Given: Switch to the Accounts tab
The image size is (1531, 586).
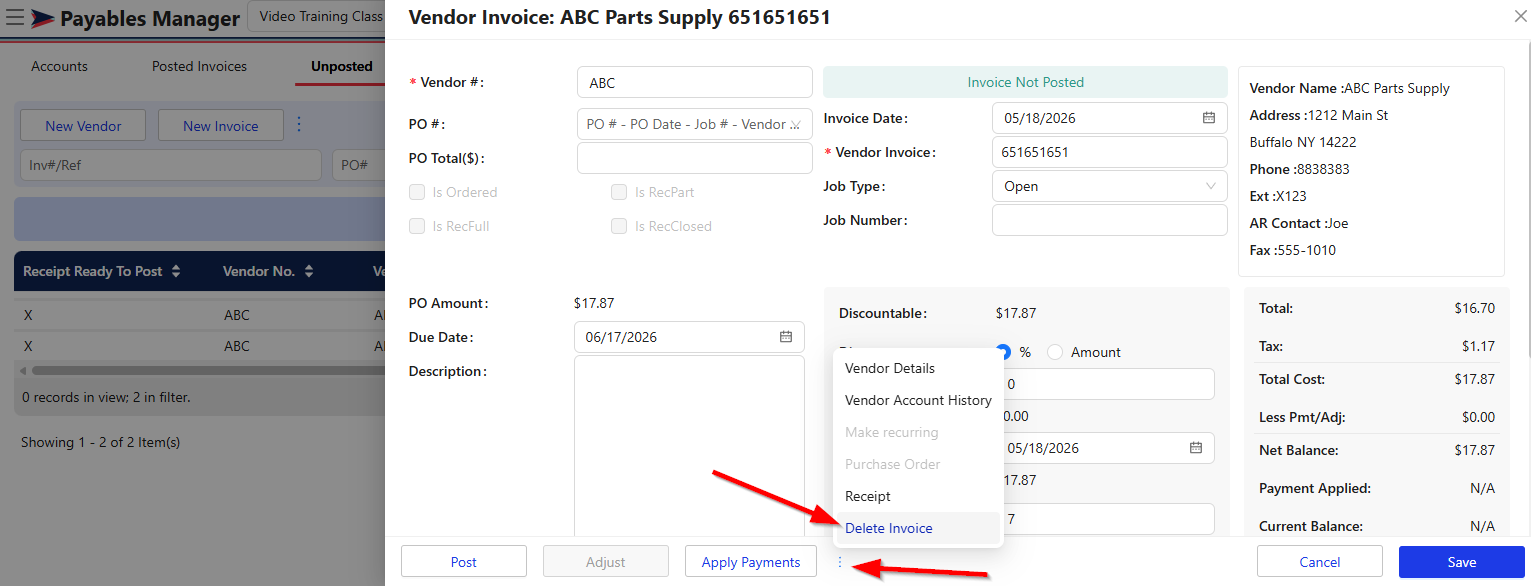Looking at the screenshot, I should (x=60, y=66).
